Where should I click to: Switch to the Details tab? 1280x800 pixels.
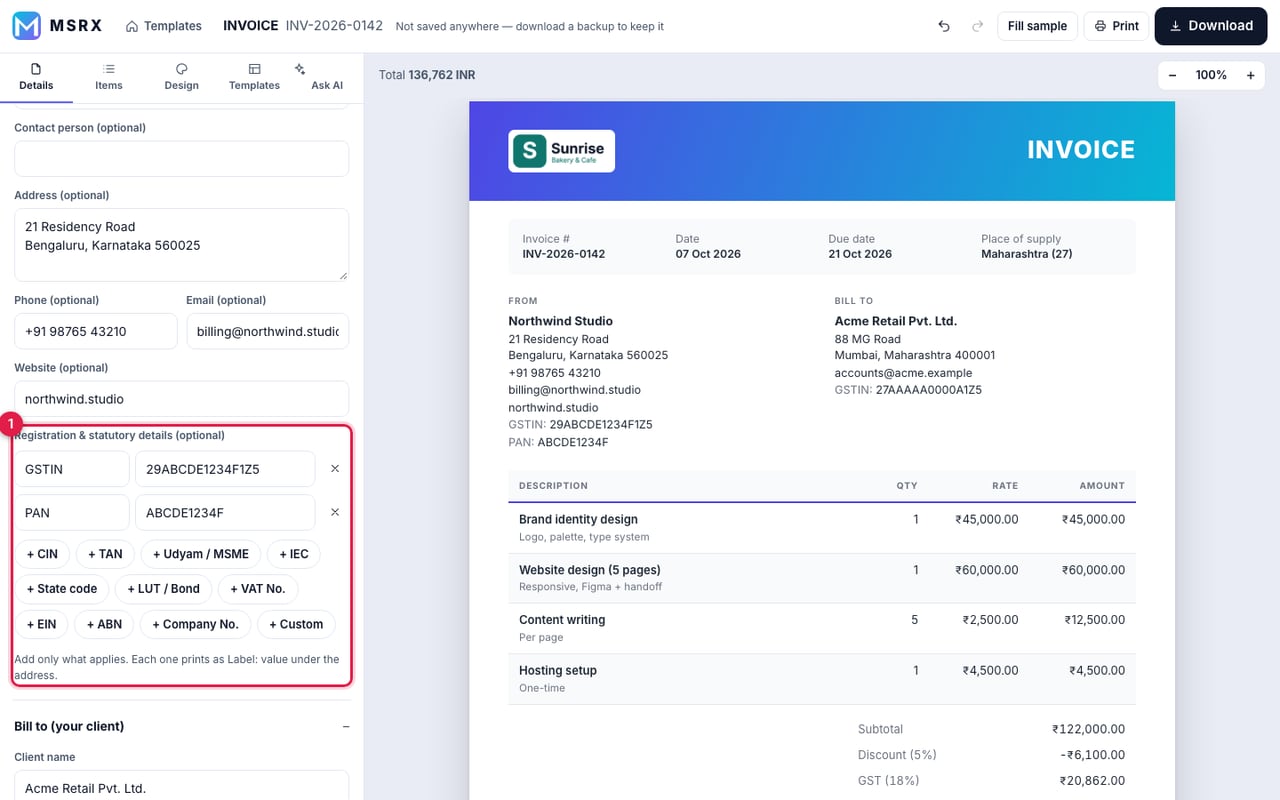tap(36, 77)
